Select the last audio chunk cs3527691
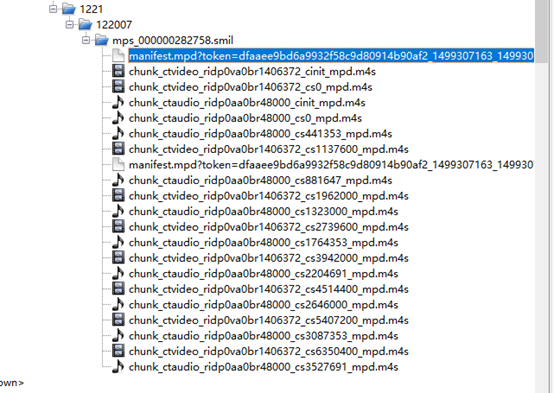 (264, 367)
